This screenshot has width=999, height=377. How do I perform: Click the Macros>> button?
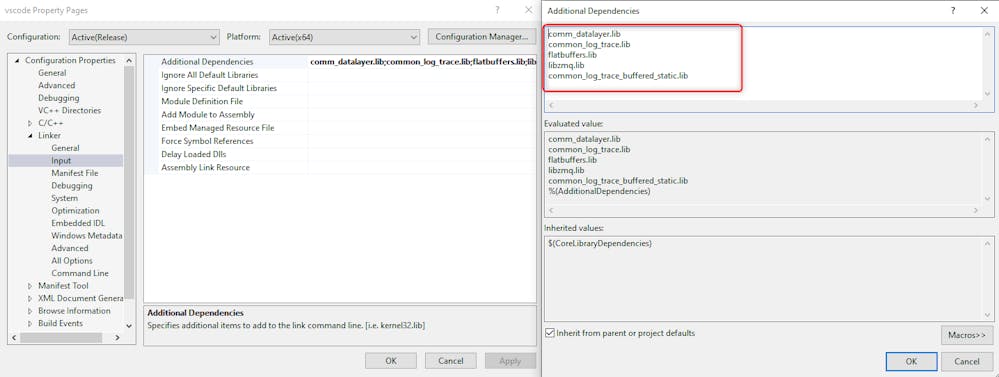coord(966,334)
